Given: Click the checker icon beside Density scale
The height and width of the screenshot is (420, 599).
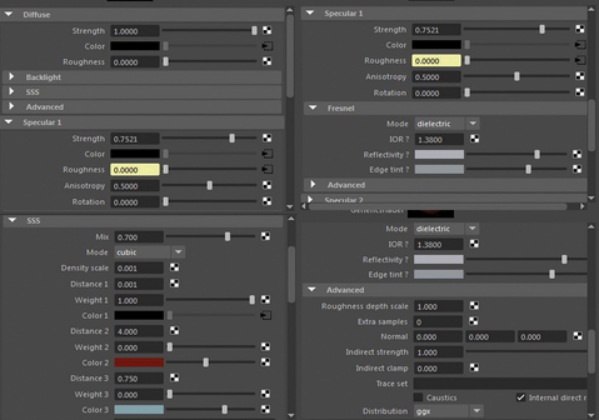Looking at the screenshot, I should (174, 268).
